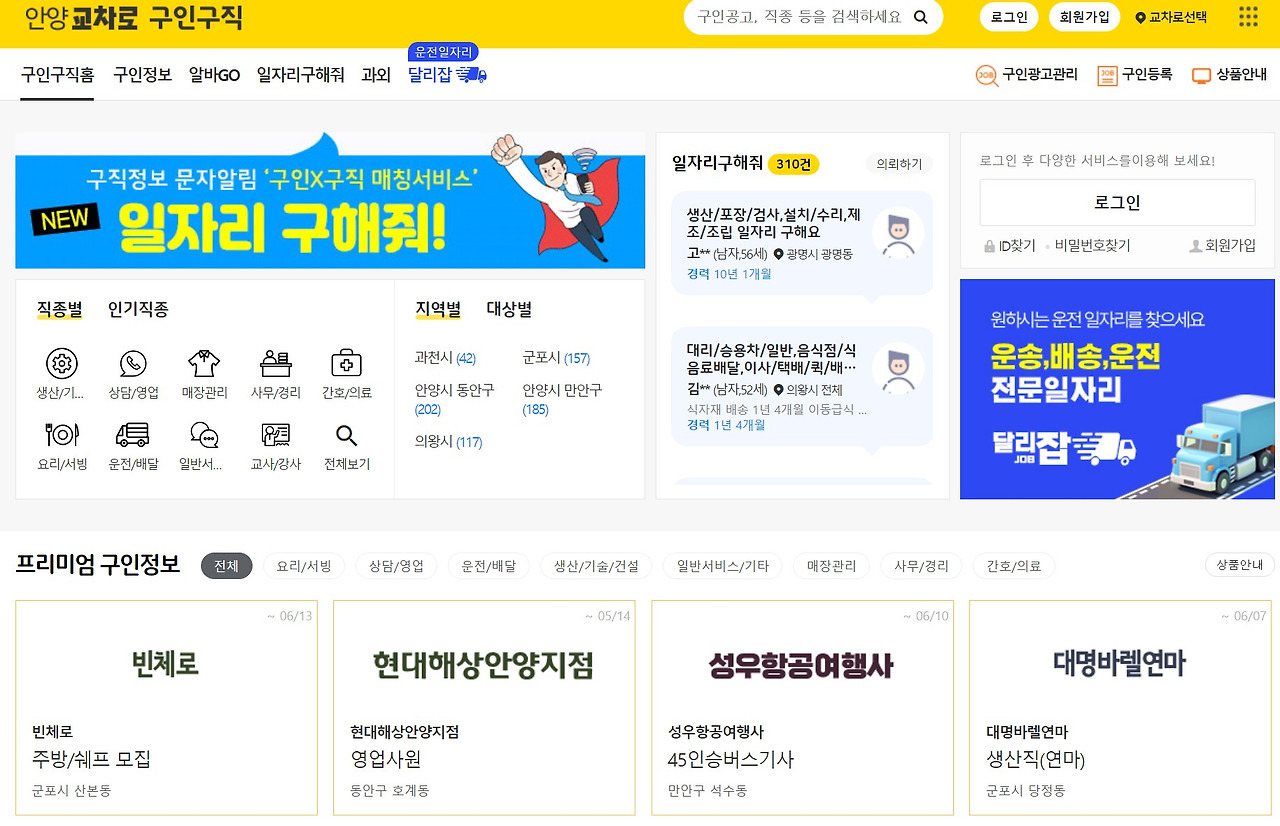1280x826 pixels.
Task: Open 현대해상안양지점 영업사원 job card
Action: tap(484, 708)
